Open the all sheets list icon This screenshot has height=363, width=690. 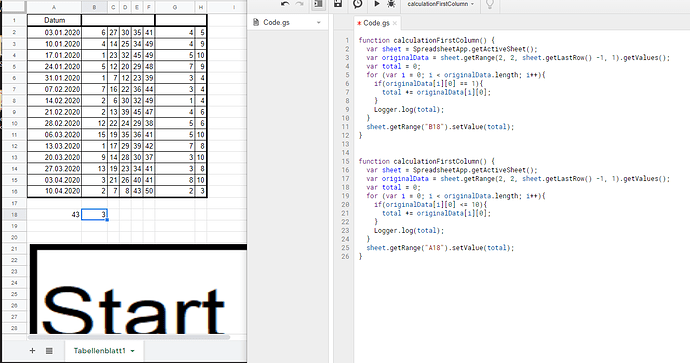pos(49,351)
